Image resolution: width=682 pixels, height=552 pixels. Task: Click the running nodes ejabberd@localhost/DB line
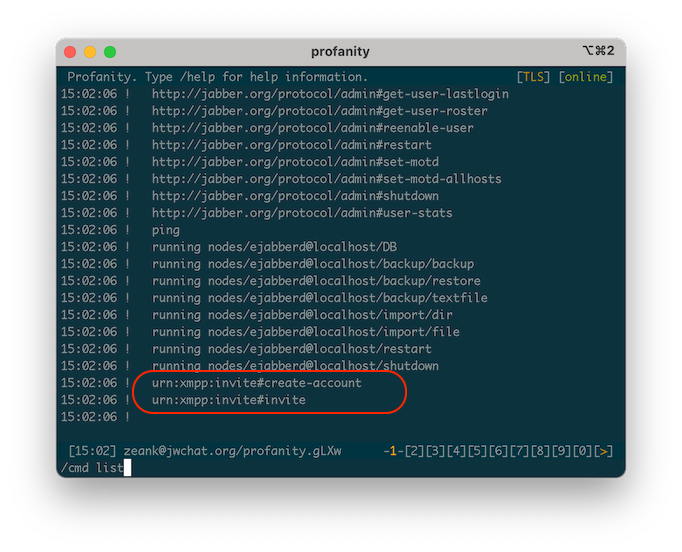click(x=274, y=247)
